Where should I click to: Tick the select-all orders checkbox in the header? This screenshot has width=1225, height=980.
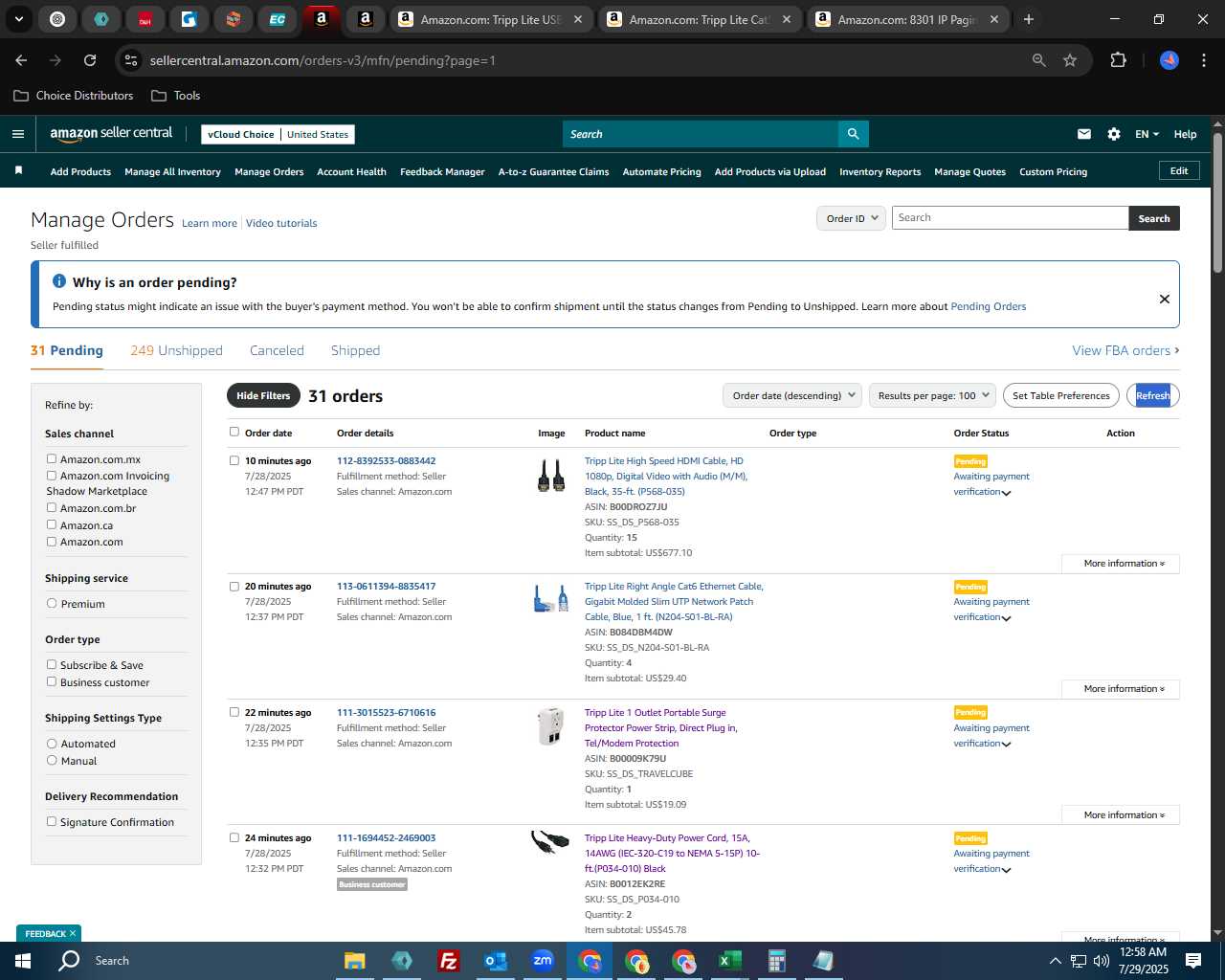coord(234,432)
